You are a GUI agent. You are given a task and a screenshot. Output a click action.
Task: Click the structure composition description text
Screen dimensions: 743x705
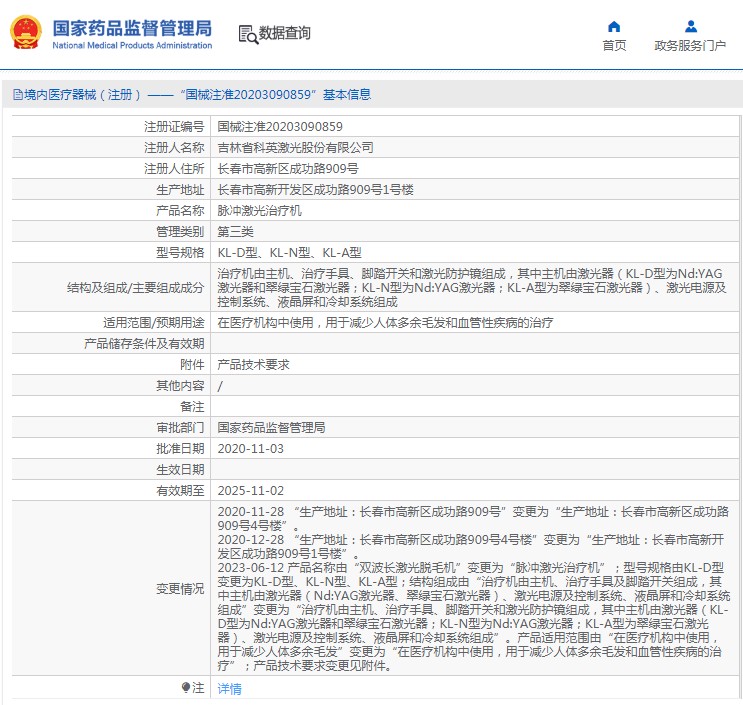(x=471, y=288)
